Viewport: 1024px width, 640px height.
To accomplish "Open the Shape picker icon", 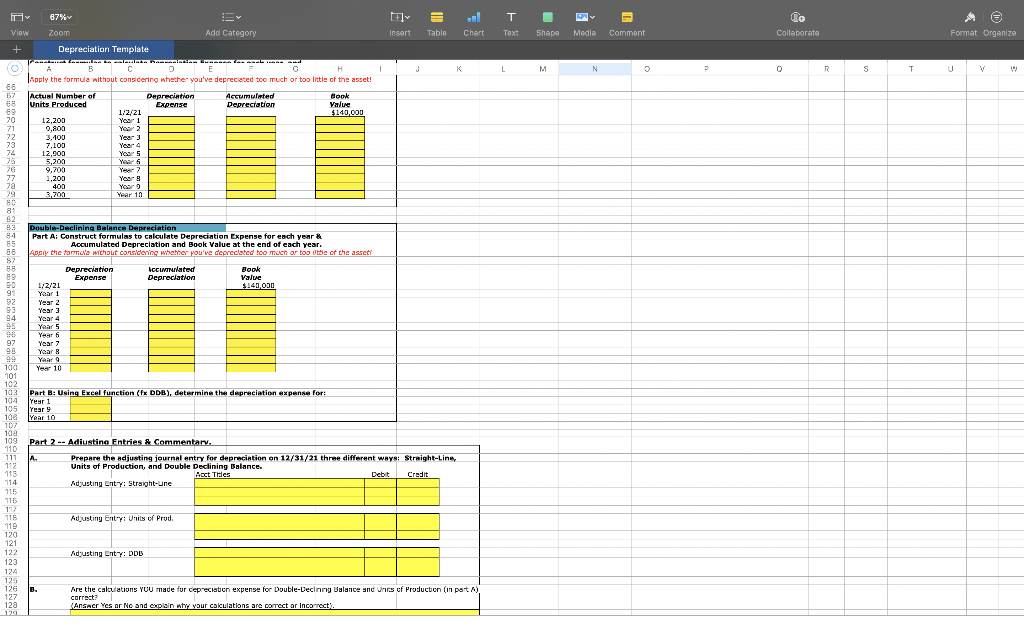I will click(x=547, y=16).
